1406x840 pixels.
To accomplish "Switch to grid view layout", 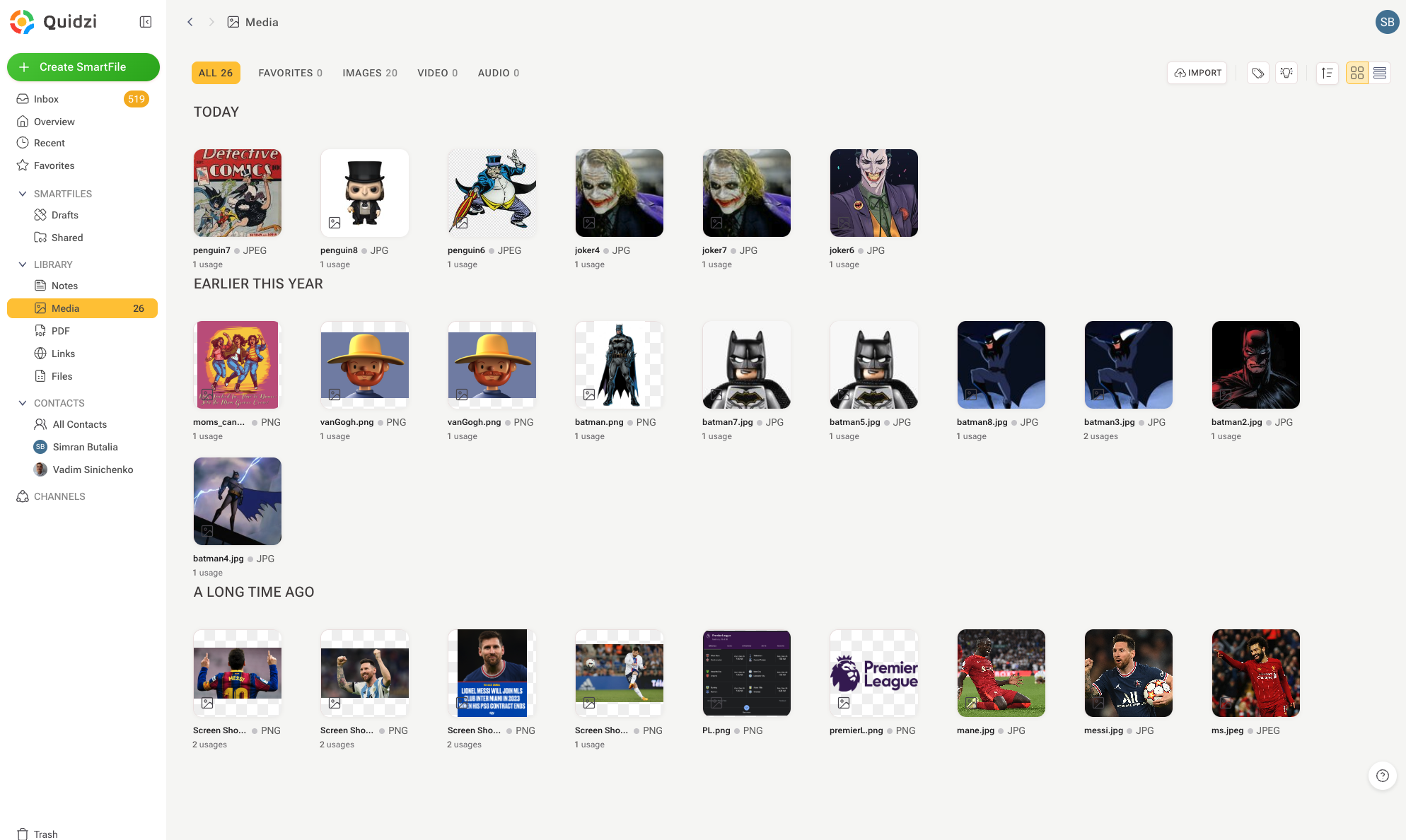I will point(1357,73).
